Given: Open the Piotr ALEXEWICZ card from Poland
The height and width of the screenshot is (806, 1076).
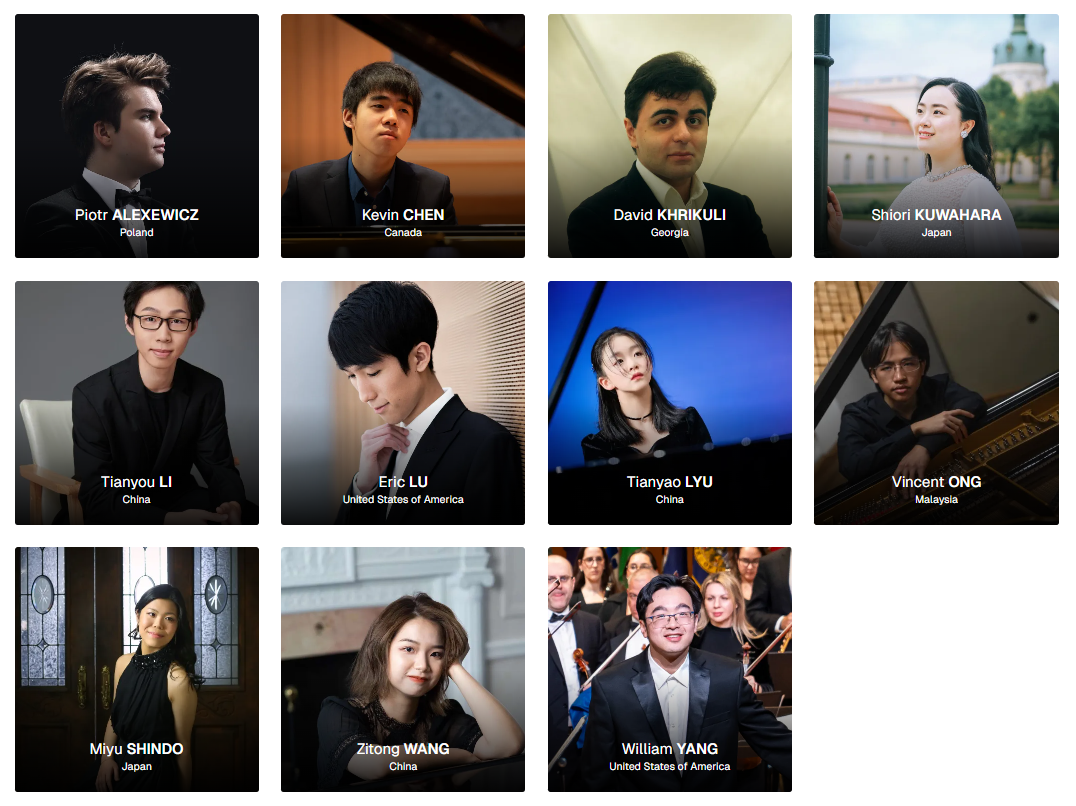Looking at the screenshot, I should click(137, 136).
